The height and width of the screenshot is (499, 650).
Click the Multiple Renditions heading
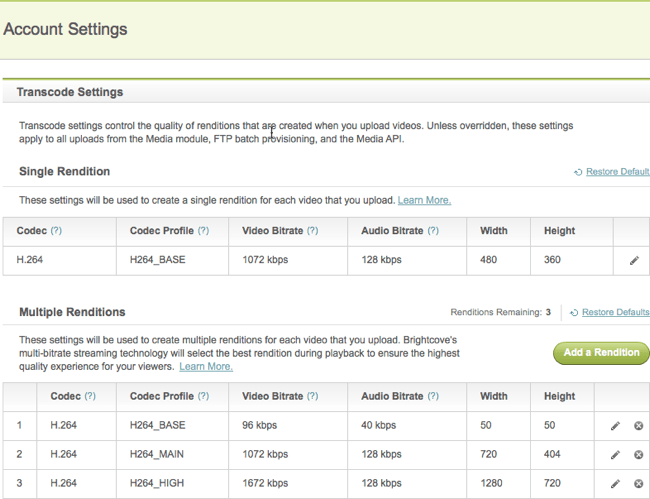pyautogui.click(x=72, y=312)
